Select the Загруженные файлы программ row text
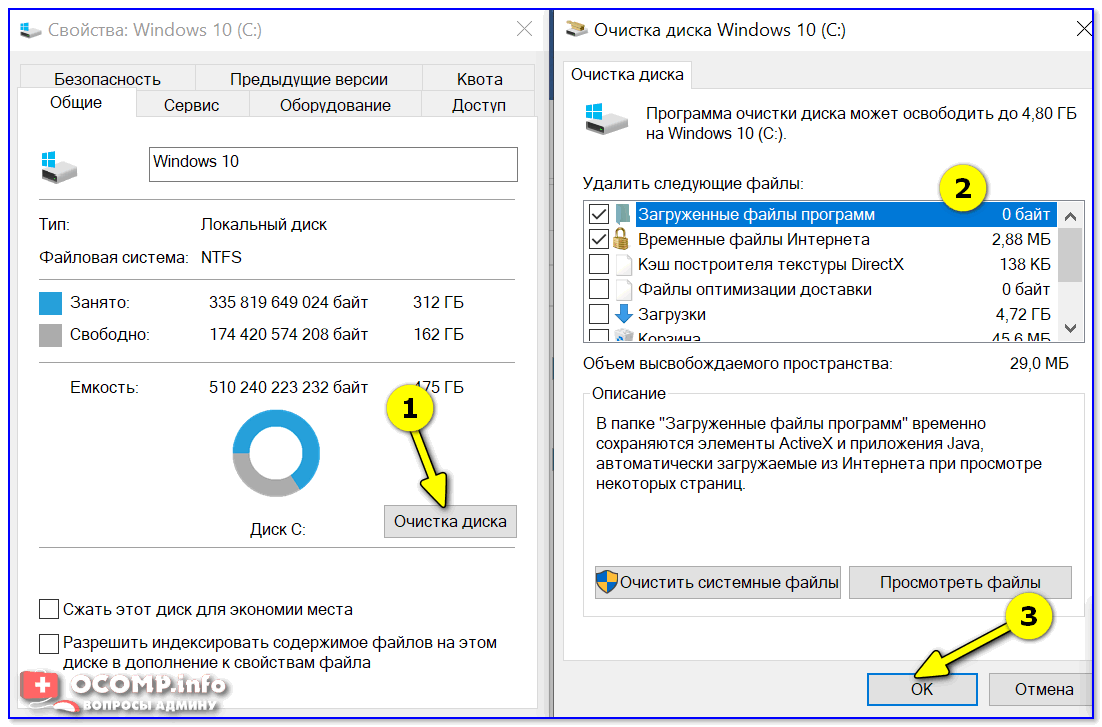Viewport: 1102px width, 727px height. pyautogui.click(x=756, y=214)
